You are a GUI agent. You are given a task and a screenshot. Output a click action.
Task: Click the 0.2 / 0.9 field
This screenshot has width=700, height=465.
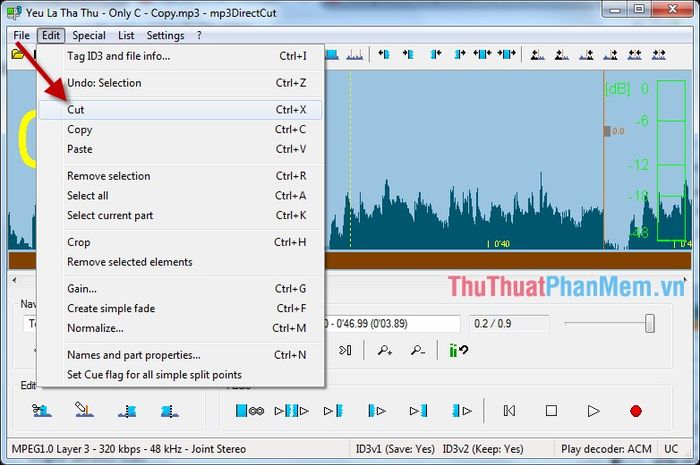point(508,324)
